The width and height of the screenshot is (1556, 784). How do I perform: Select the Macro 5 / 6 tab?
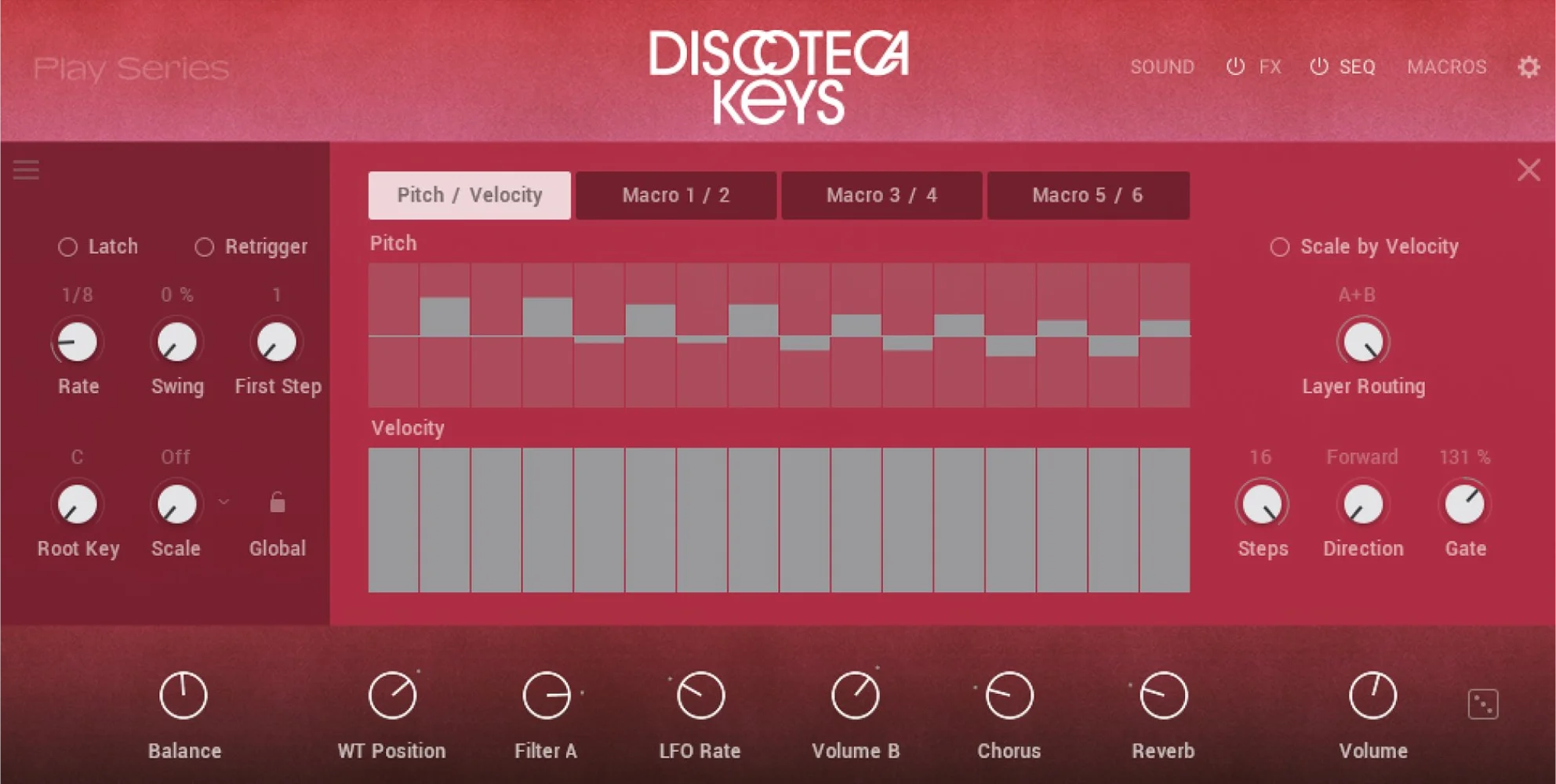pyautogui.click(x=1088, y=195)
